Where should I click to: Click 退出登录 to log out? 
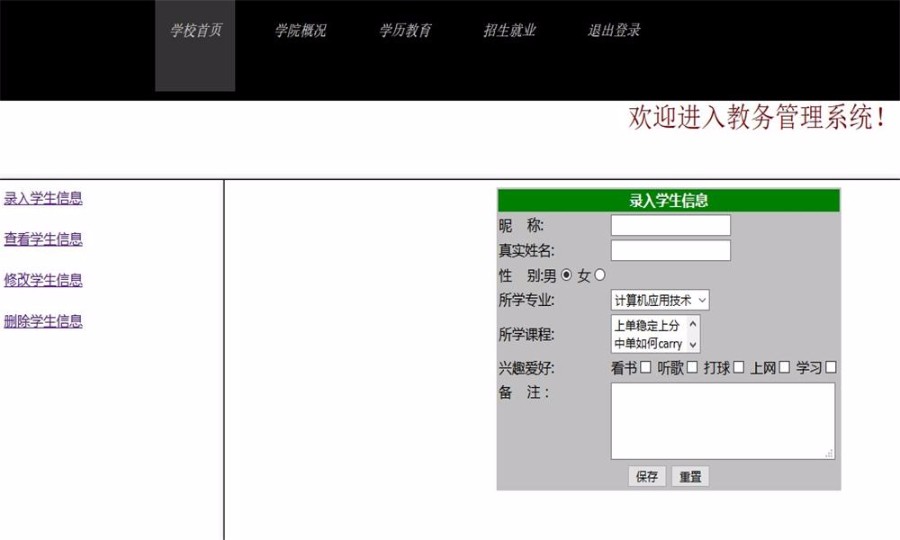(x=614, y=30)
